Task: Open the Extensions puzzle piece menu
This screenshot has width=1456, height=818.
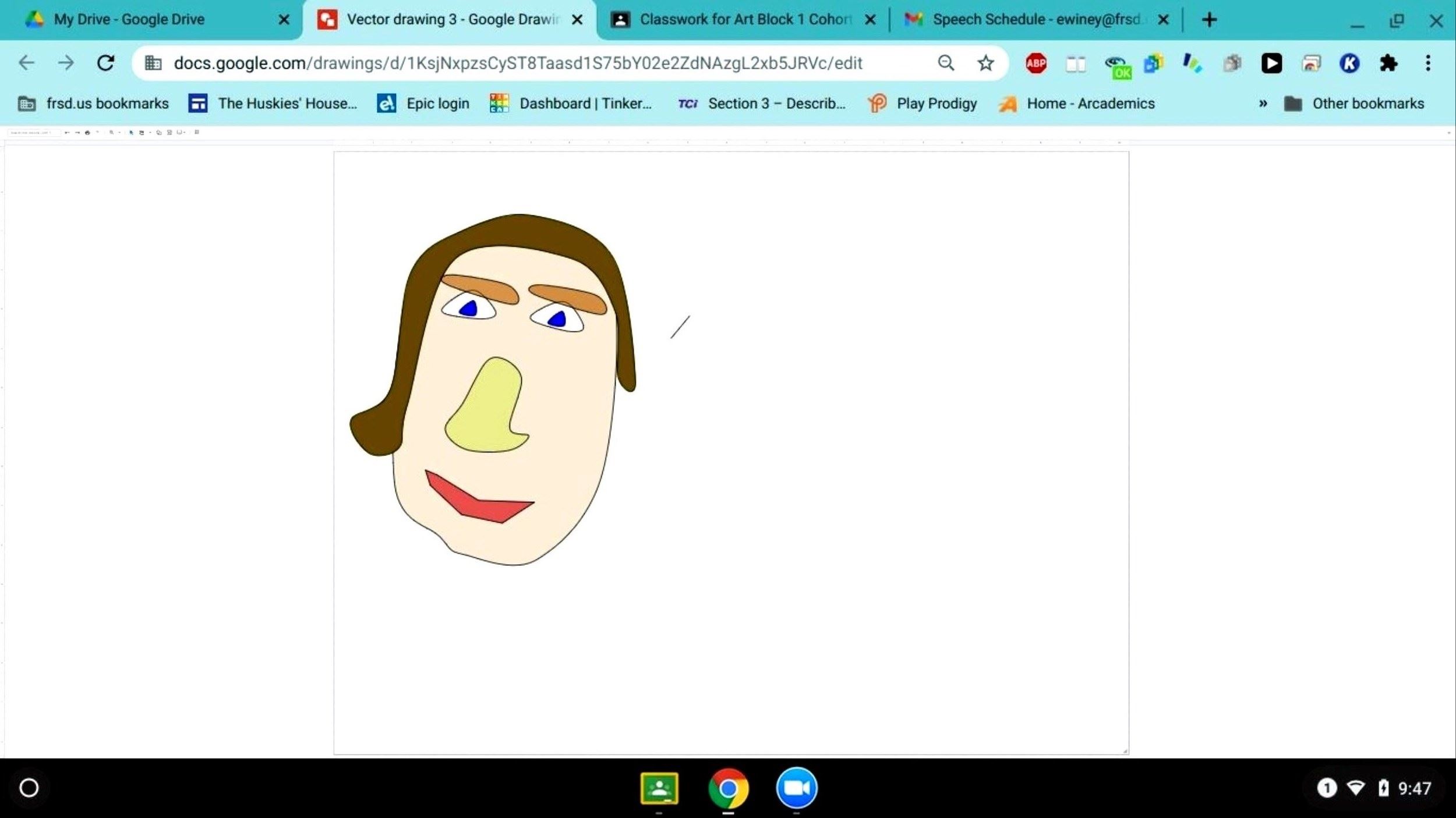Action: [x=1388, y=63]
